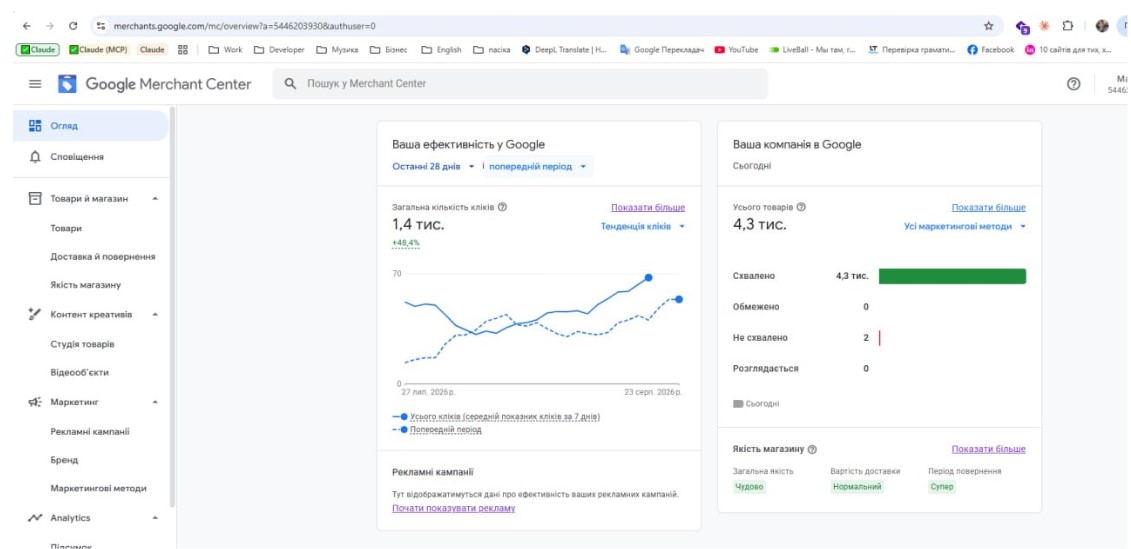Click the Контент креативів sparkle icon

point(35,315)
